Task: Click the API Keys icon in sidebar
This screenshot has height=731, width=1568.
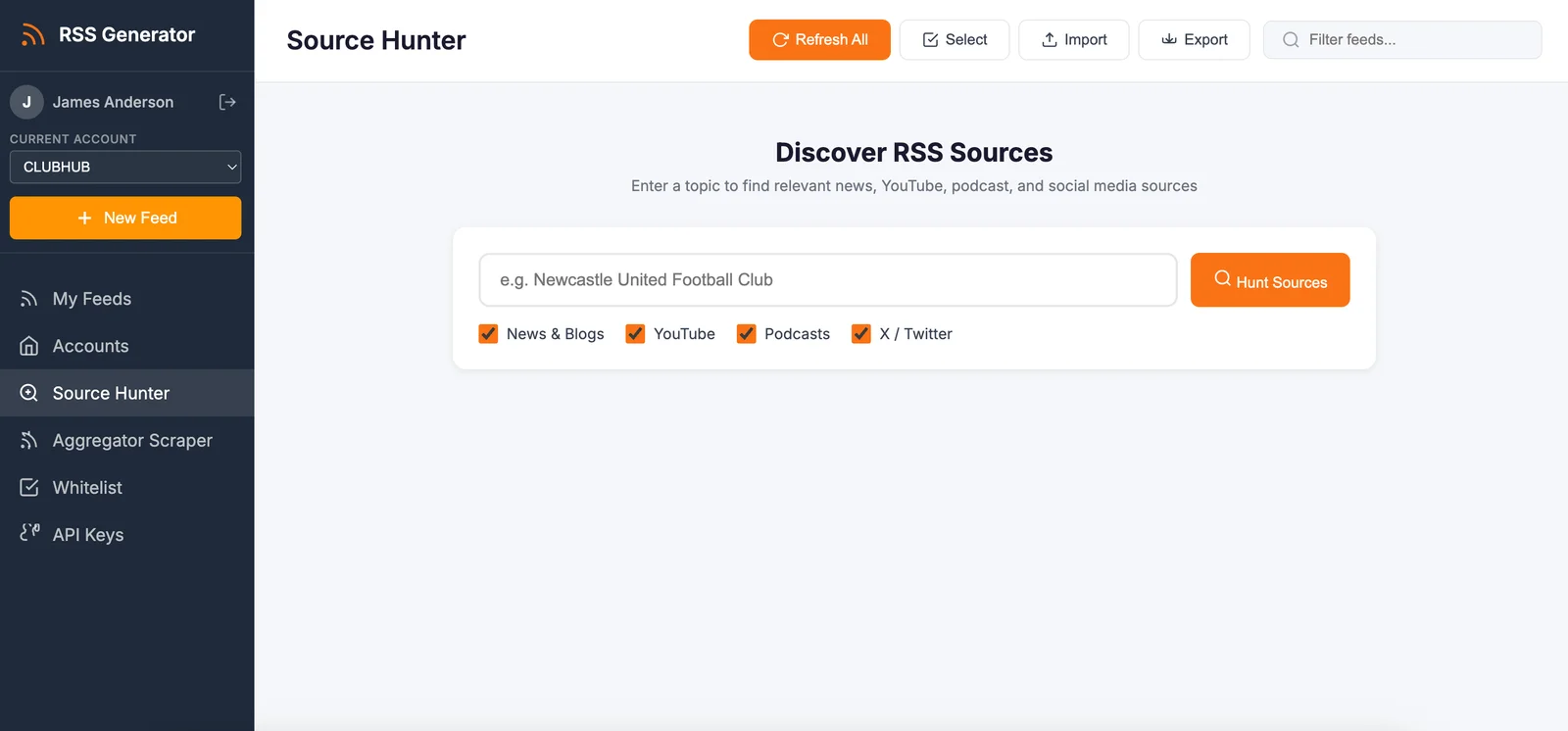Action: coord(29,533)
